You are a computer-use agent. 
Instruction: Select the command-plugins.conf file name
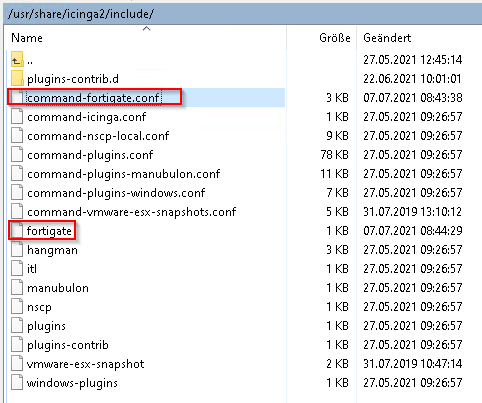[90, 155]
